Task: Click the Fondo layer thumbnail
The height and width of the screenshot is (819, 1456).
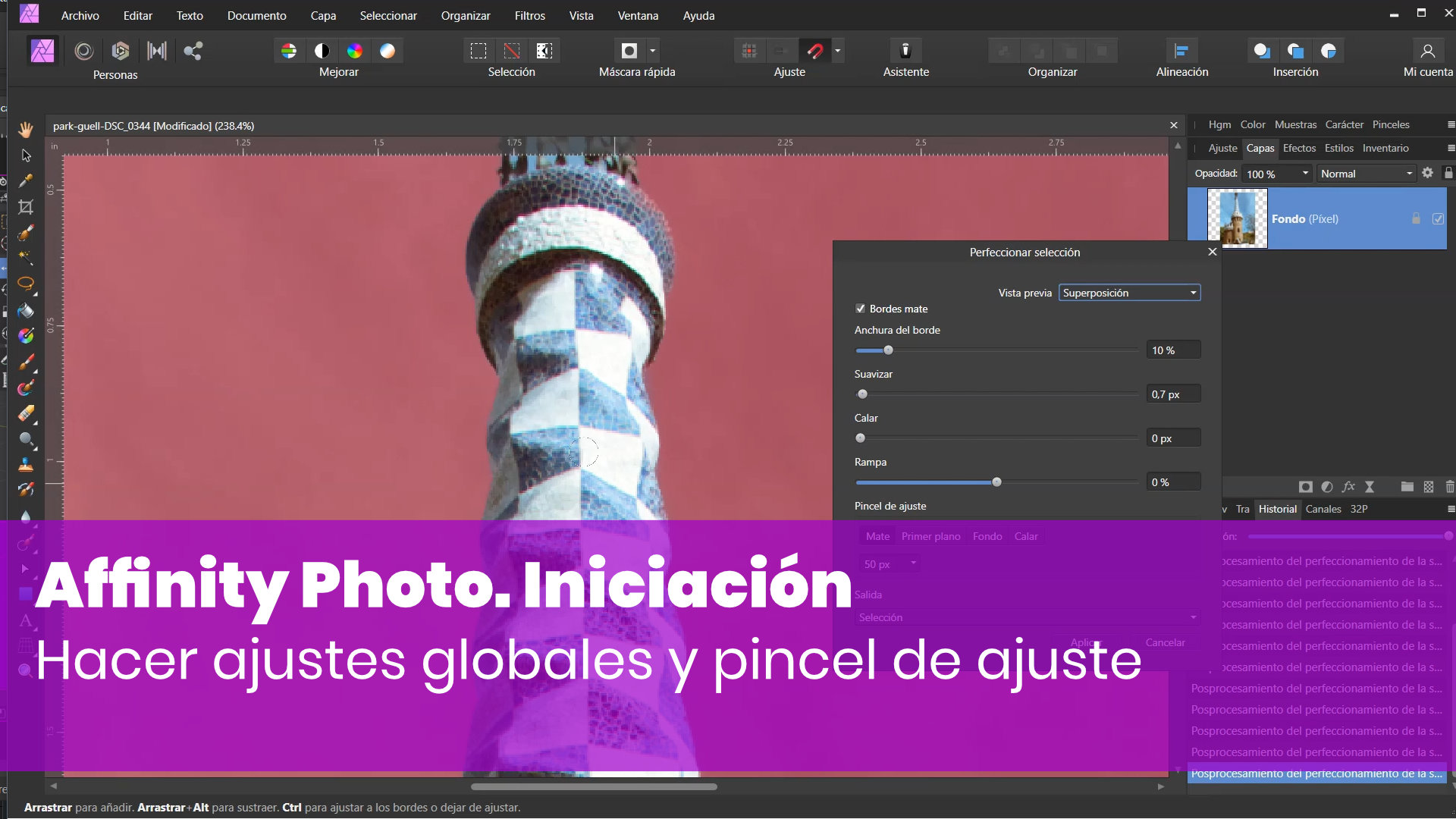Action: point(1237,218)
